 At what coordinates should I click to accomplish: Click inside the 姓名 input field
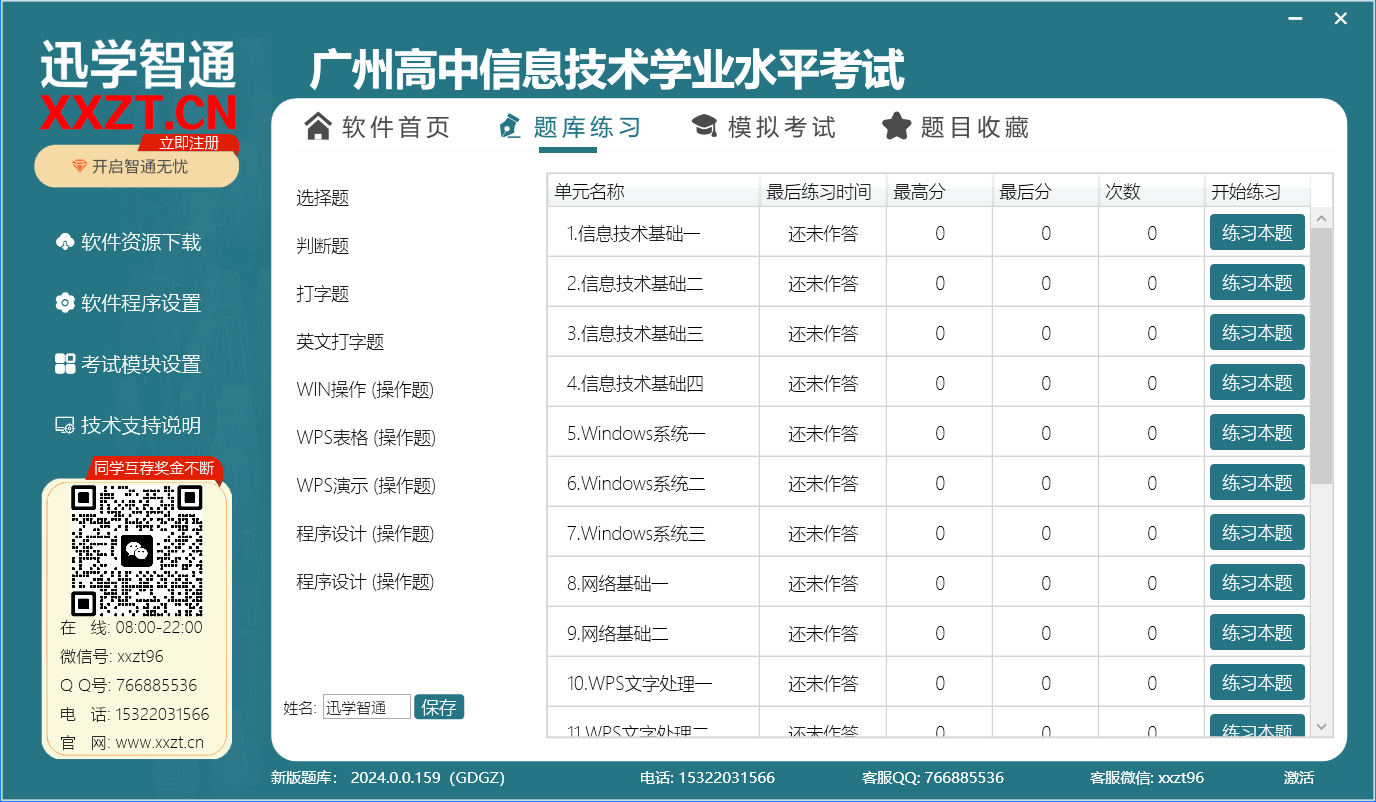(366, 706)
